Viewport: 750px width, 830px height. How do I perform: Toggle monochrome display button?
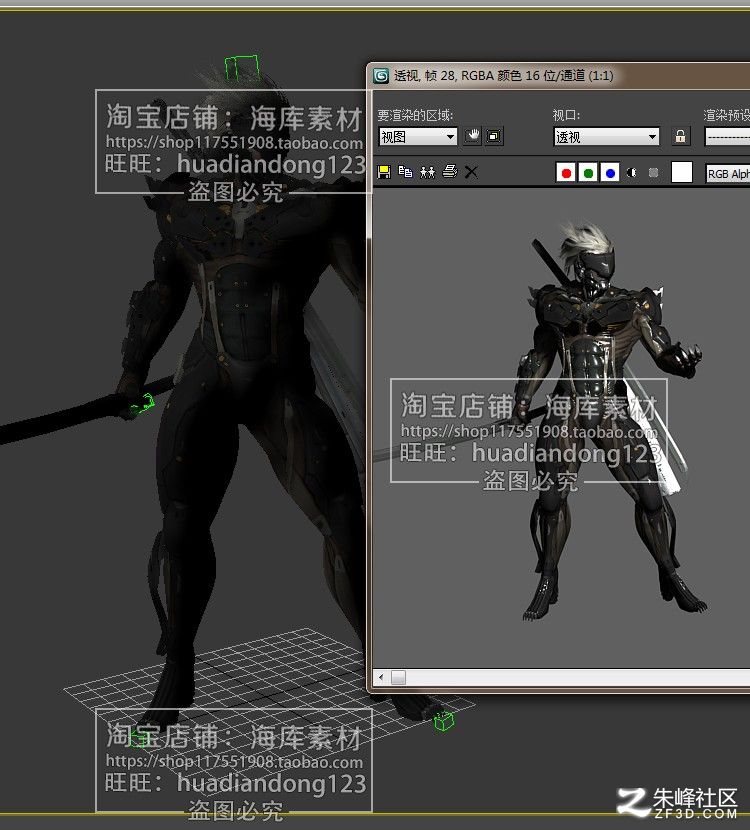654,173
